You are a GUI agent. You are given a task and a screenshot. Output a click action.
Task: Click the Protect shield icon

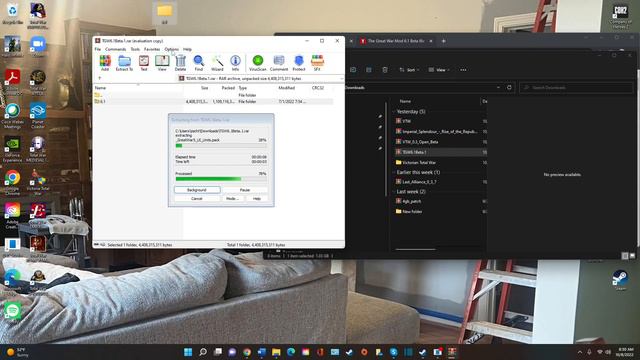click(299, 63)
